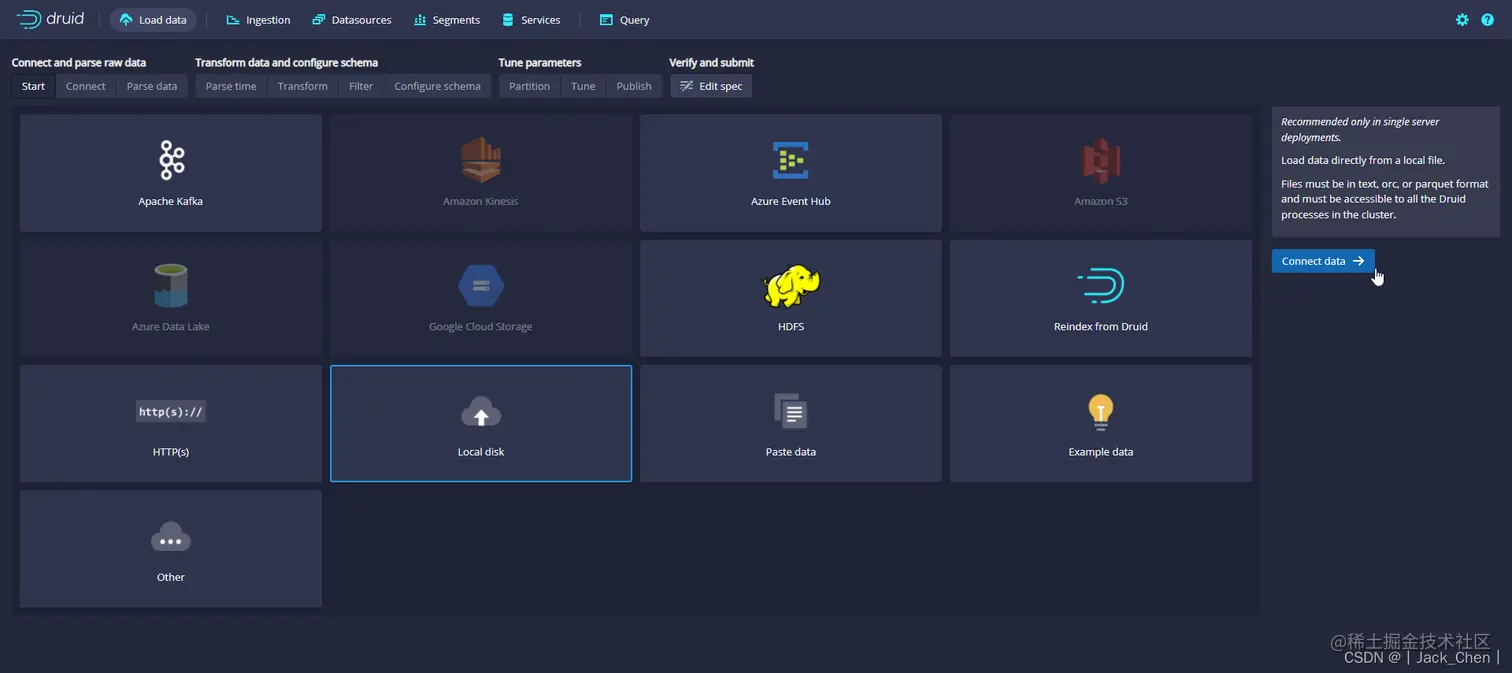Select the Azure Event Hub logo icon
This screenshot has height=673, width=1512.
click(791, 160)
